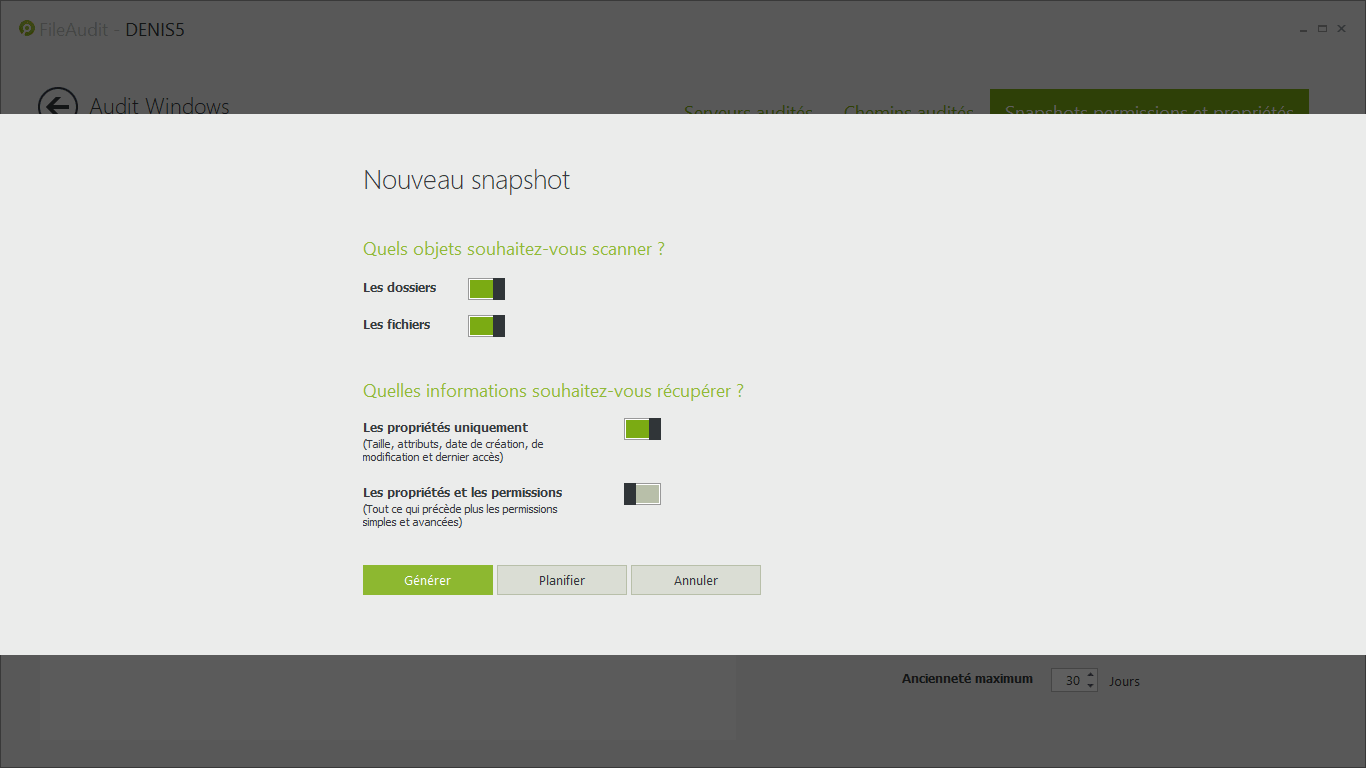Close the FileAudit window
The height and width of the screenshot is (768, 1366).
[x=1341, y=29]
